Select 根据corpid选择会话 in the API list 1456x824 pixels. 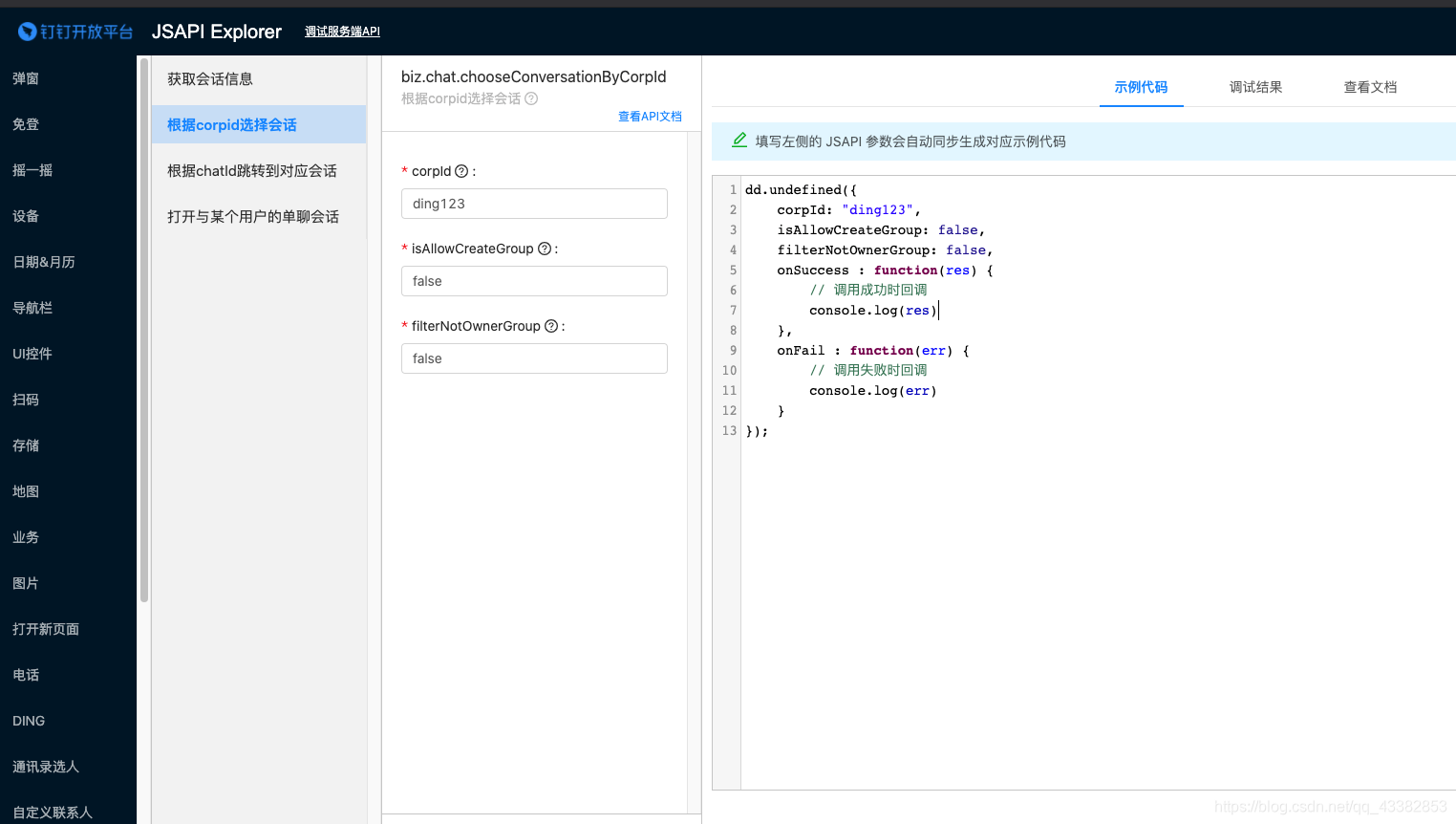tap(259, 124)
